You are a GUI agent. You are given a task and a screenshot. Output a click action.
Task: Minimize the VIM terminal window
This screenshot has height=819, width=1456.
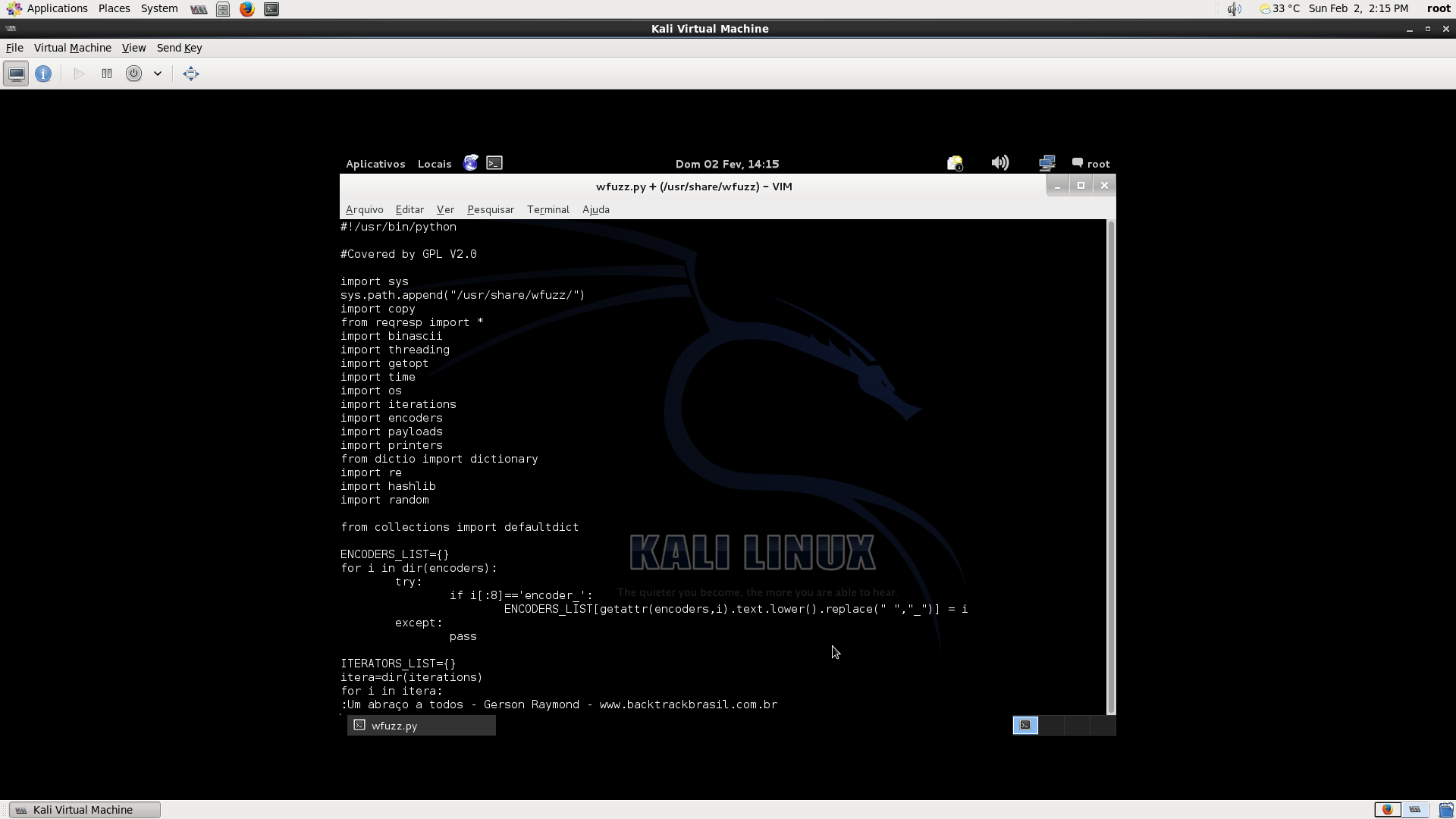(1057, 185)
